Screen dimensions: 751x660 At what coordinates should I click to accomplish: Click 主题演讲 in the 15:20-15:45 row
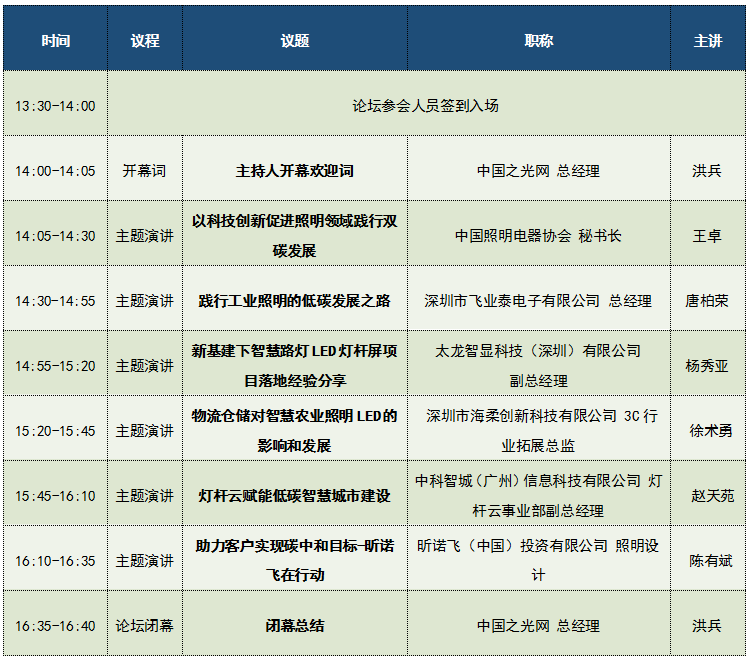tap(145, 431)
